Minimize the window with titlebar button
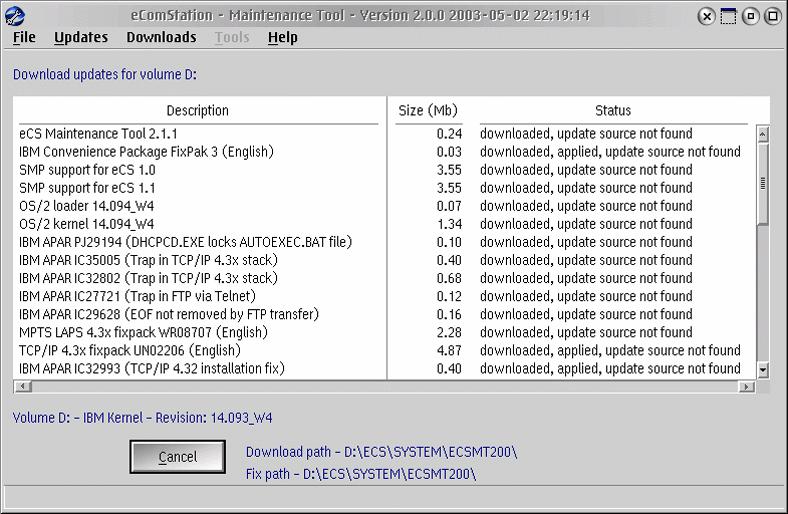This screenshot has width=788, height=514. (x=750, y=17)
